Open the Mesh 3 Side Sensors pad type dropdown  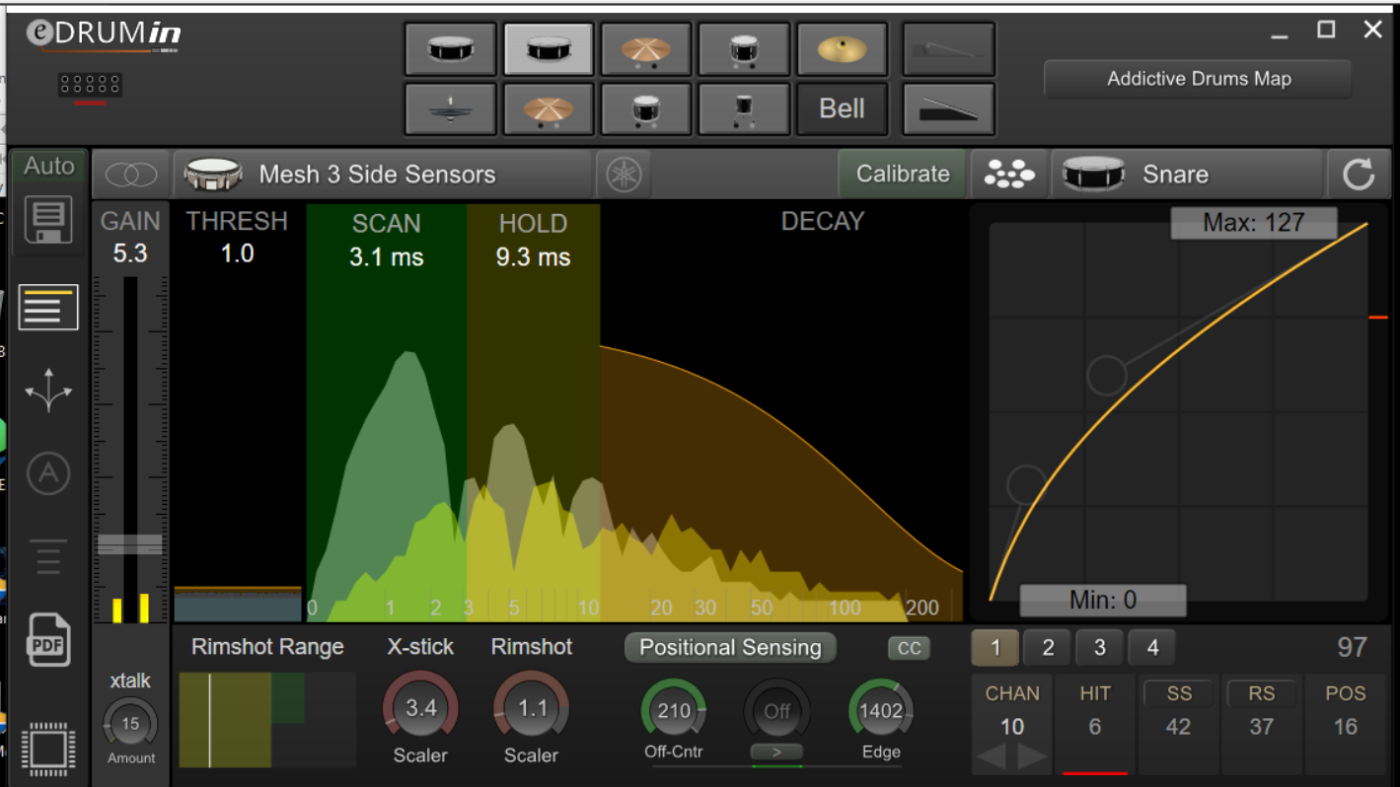(x=384, y=174)
